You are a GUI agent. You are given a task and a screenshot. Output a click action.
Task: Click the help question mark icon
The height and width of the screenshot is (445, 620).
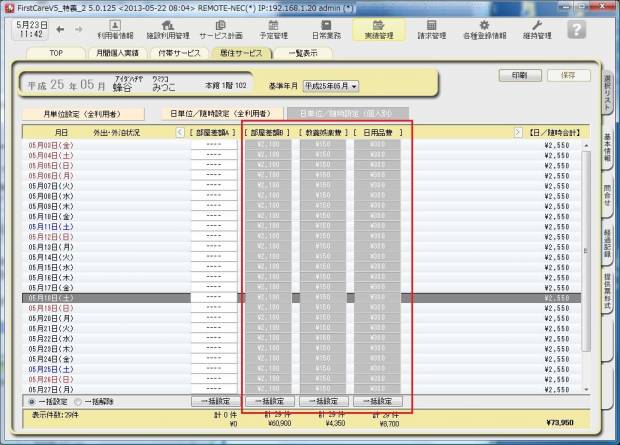pos(576,28)
